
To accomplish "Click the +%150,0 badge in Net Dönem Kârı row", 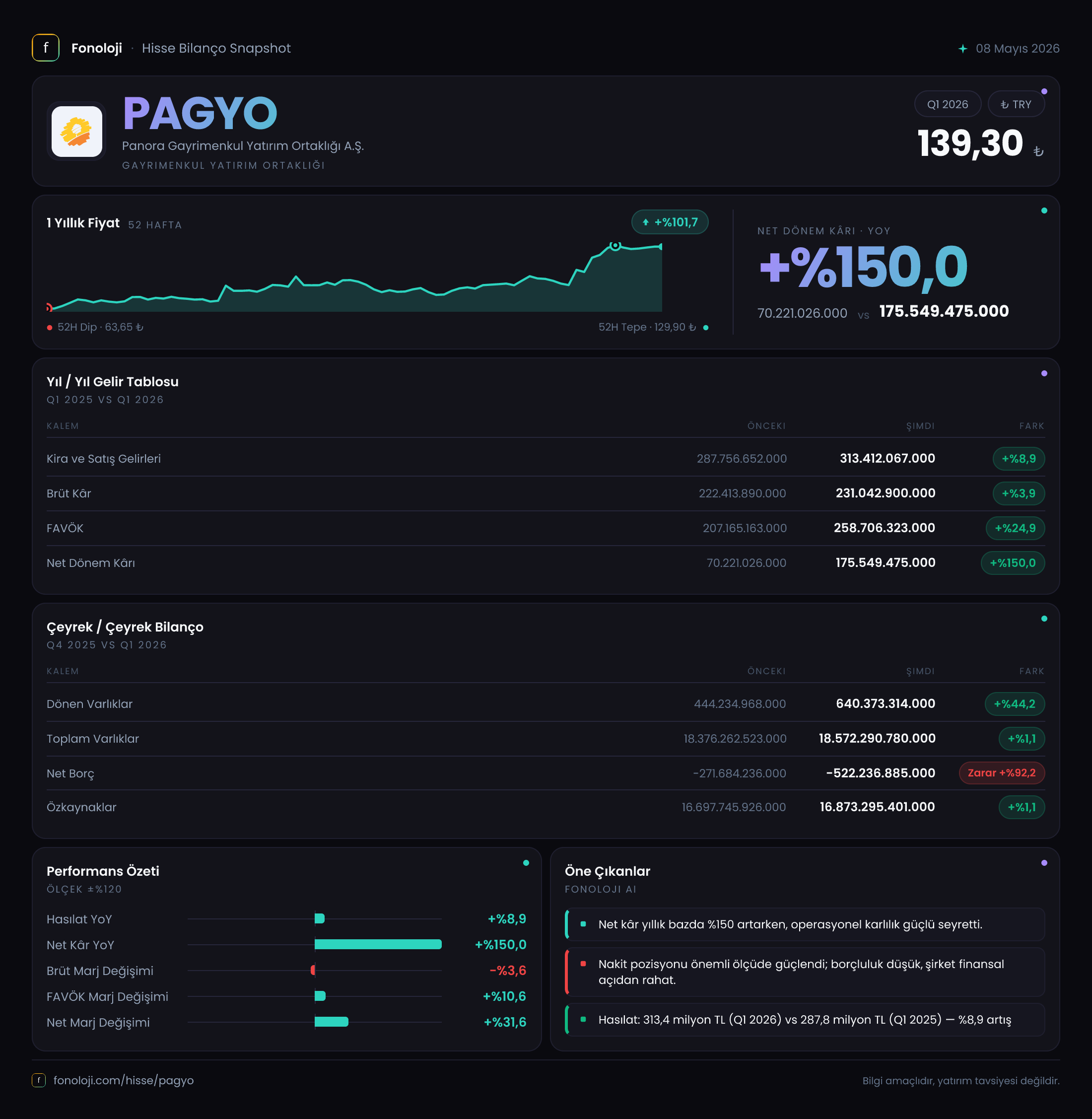I will point(1012,563).
